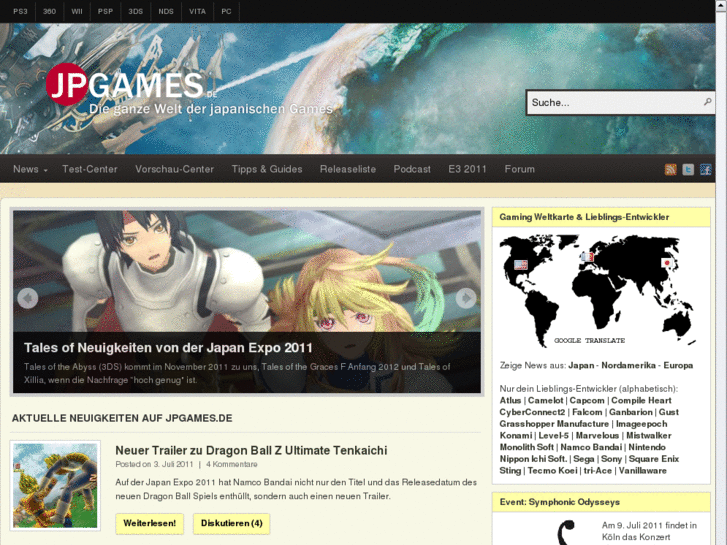Select the PC platform tab

[x=226, y=12]
